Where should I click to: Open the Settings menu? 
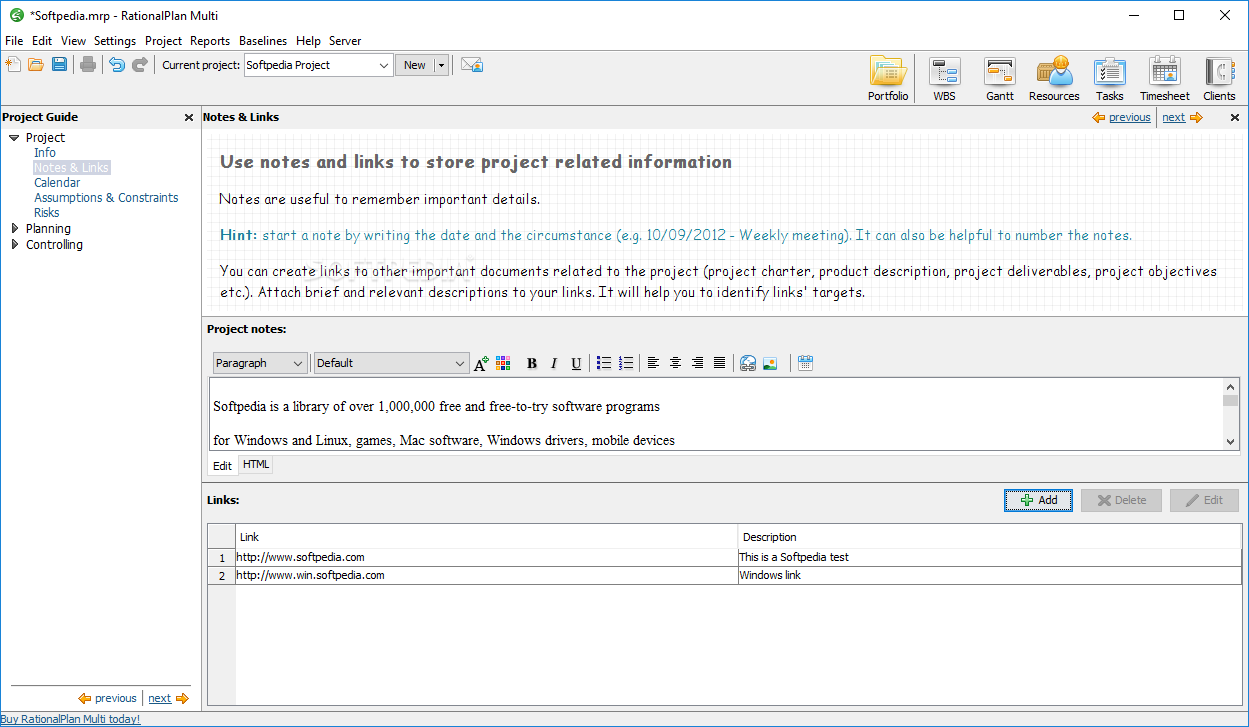115,41
